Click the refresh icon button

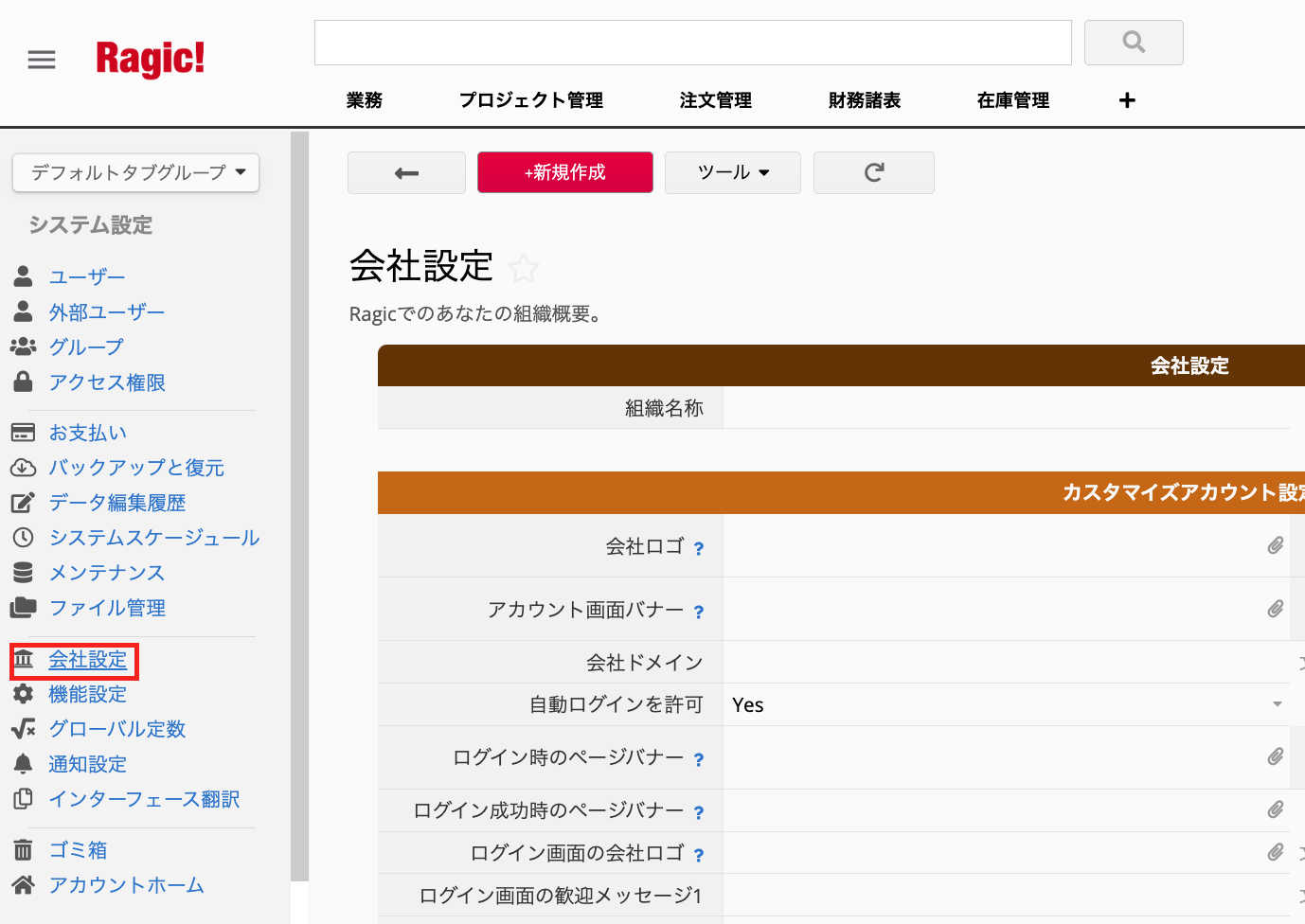pyautogui.click(x=873, y=173)
